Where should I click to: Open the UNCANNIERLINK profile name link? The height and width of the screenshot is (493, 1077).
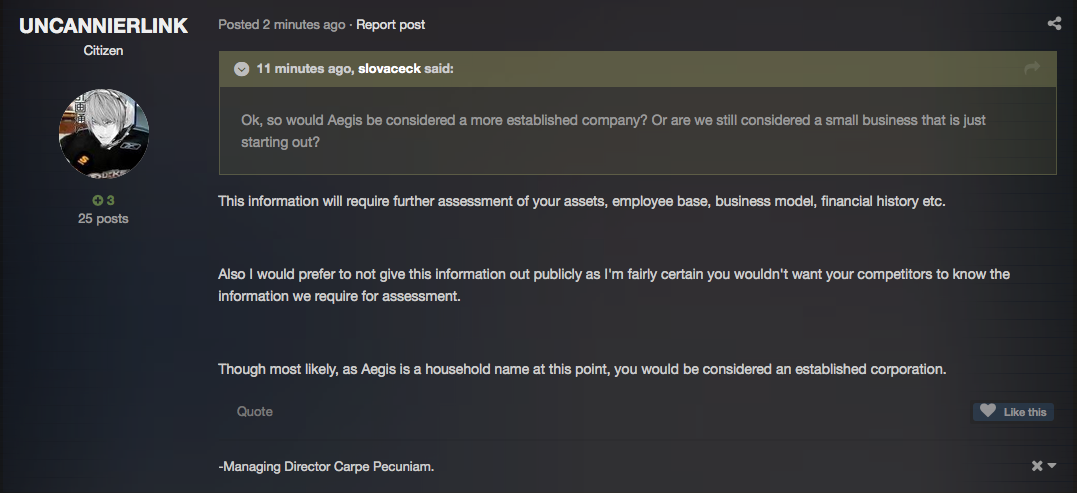[x=104, y=26]
